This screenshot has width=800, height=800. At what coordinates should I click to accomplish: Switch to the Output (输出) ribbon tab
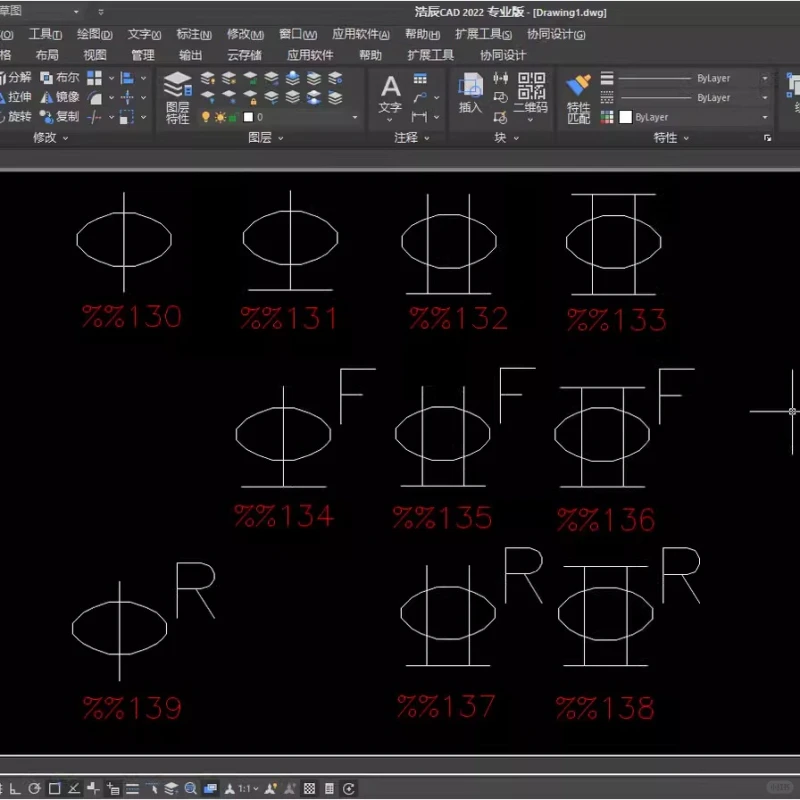pyautogui.click(x=191, y=55)
